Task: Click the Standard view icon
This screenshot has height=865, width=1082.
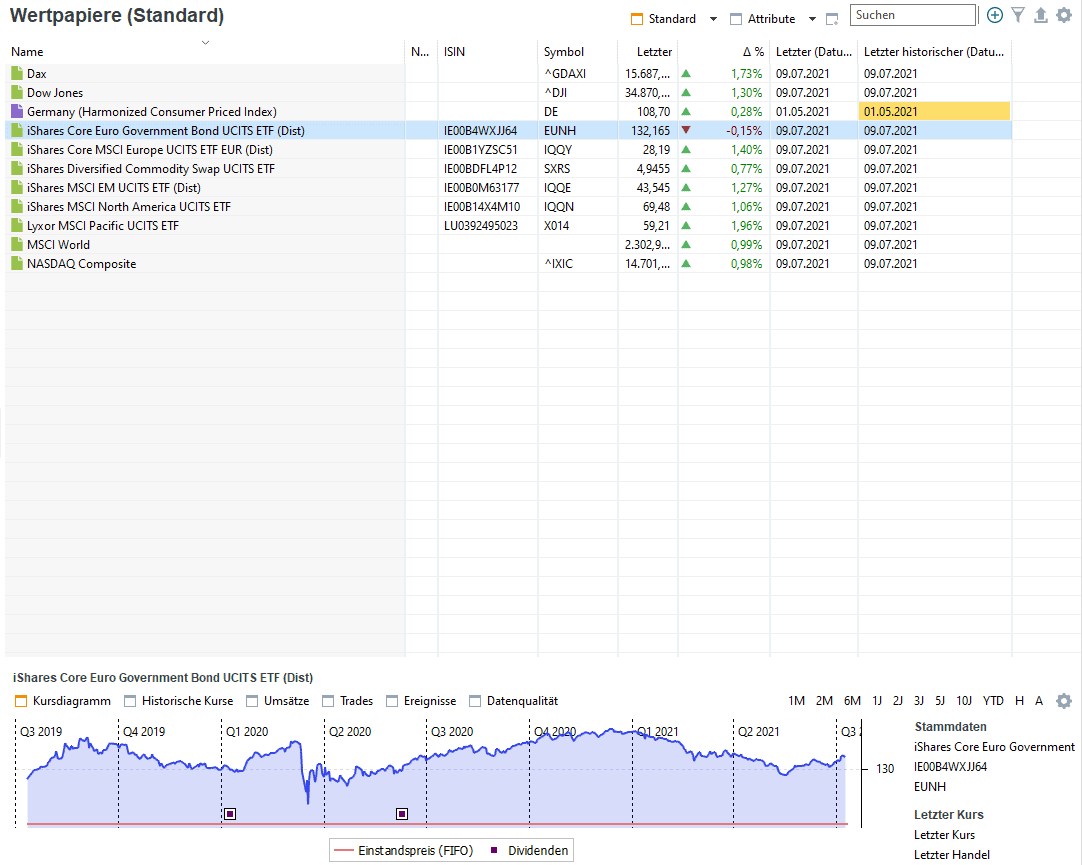Action: (637, 19)
